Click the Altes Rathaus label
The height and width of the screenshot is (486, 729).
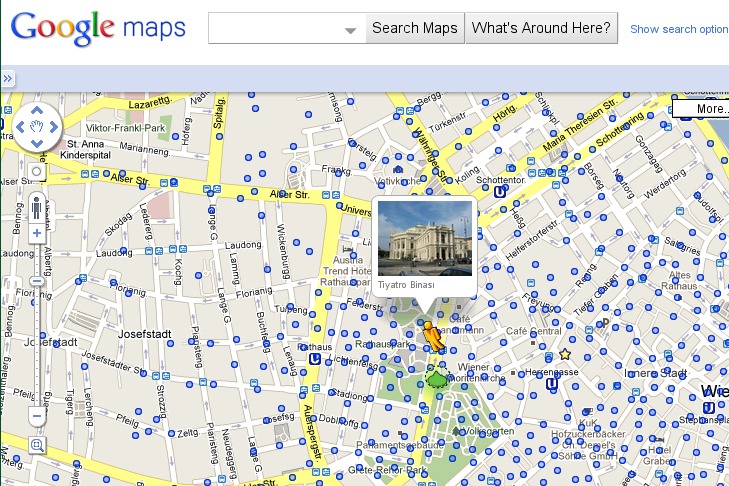point(679,280)
